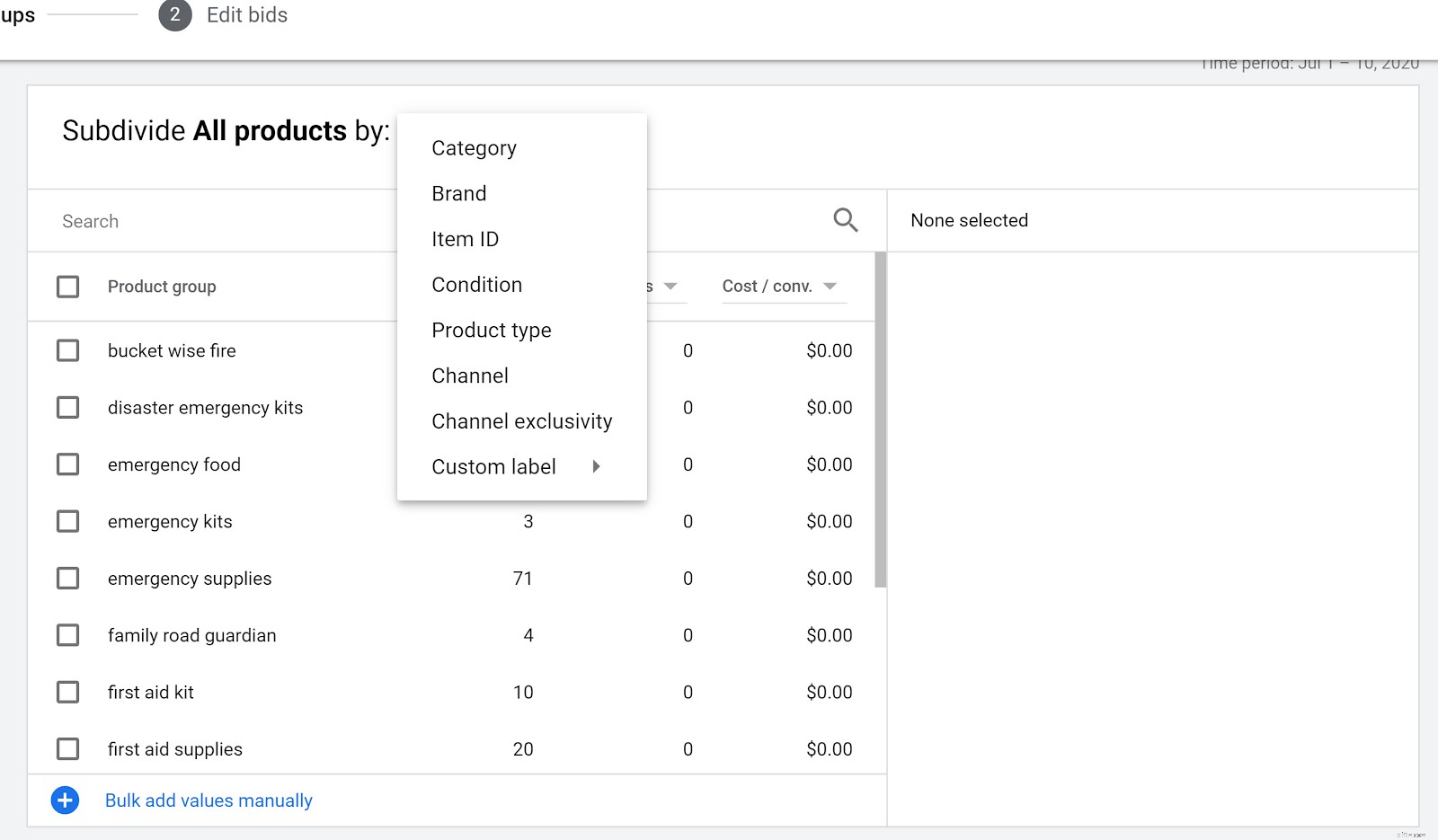
Task: Check the bucket wise fire checkbox
Action: click(x=67, y=350)
